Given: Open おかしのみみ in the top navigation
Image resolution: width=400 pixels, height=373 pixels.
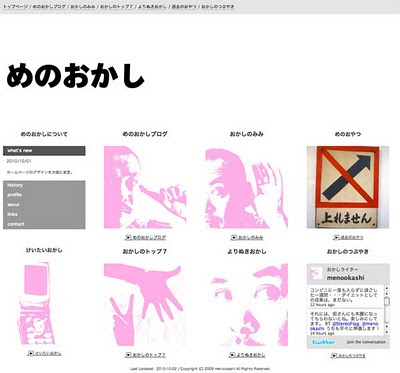Looking at the screenshot, I should click(x=83, y=6).
